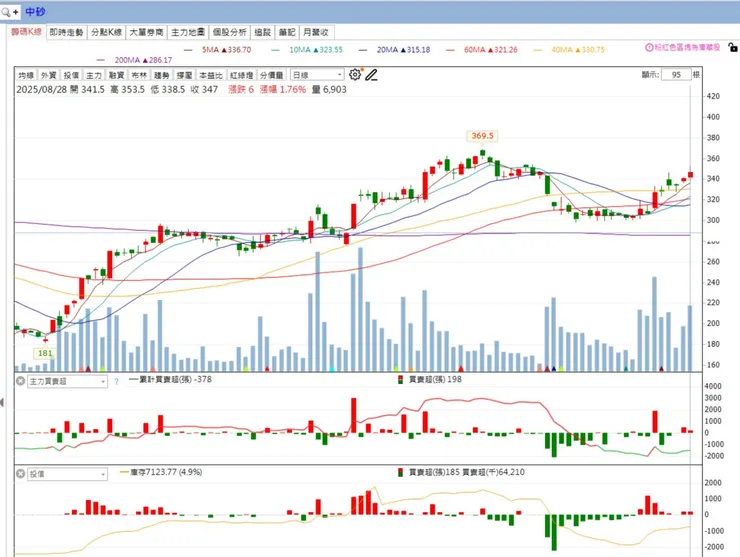Click the 369.5 high price label
The width and height of the screenshot is (740, 557).
click(x=482, y=136)
